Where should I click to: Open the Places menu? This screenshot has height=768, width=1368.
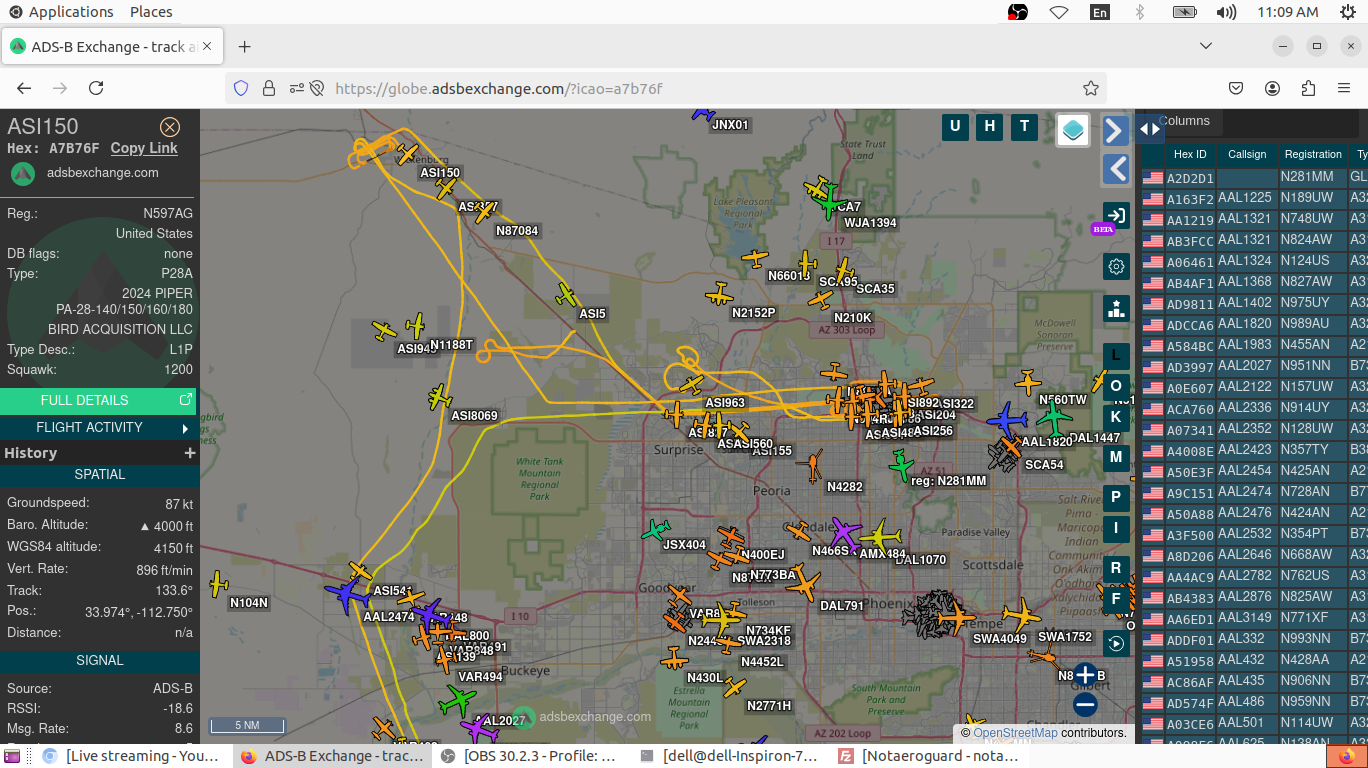click(151, 12)
